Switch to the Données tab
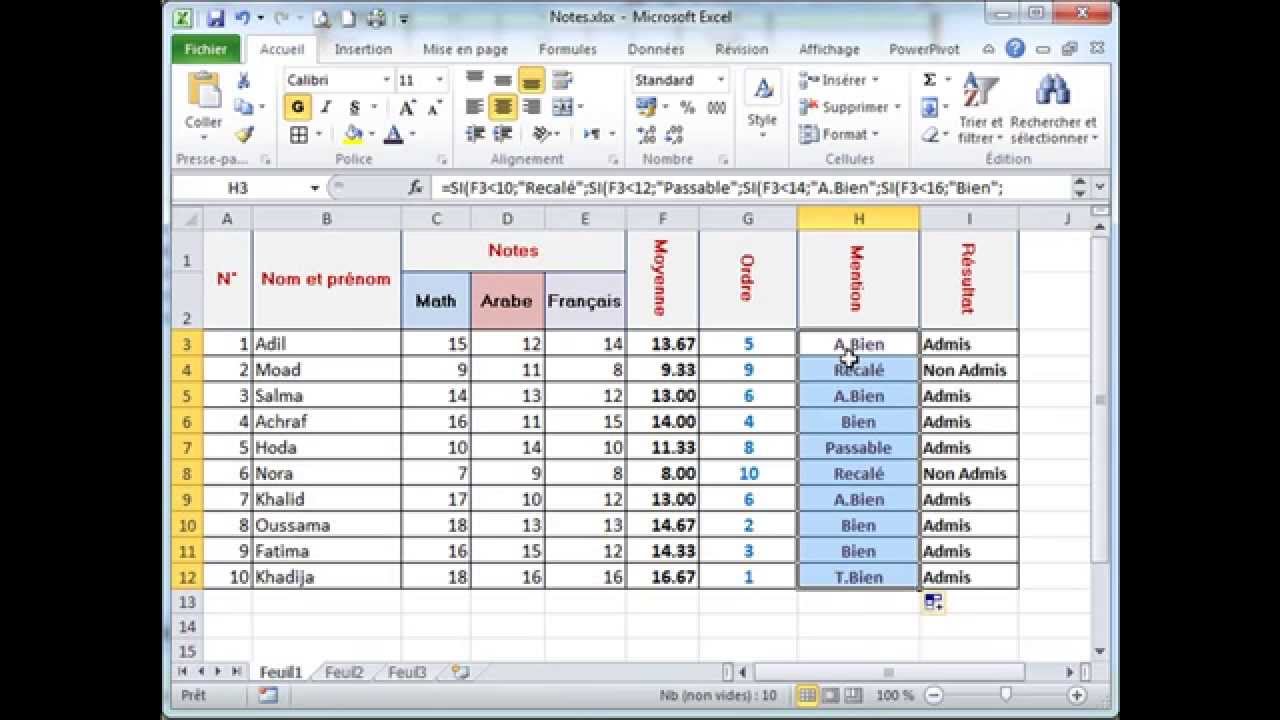 coord(656,49)
